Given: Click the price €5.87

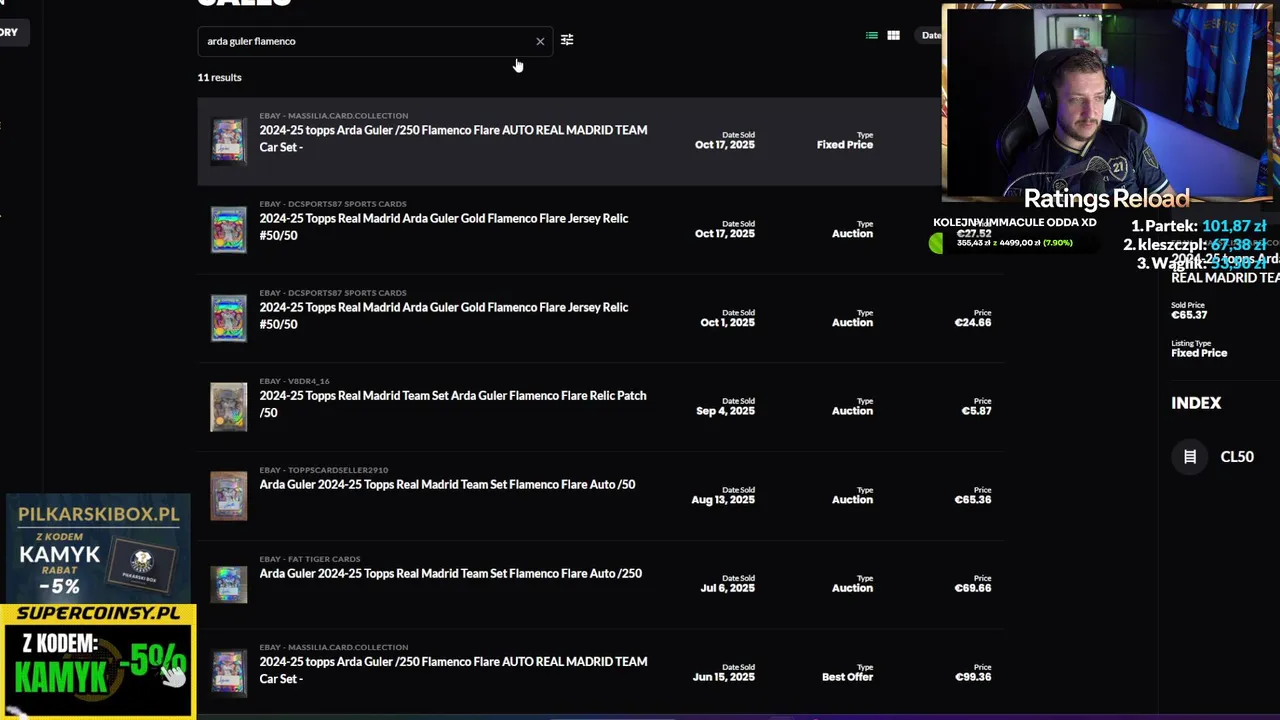Looking at the screenshot, I should click(x=976, y=411).
